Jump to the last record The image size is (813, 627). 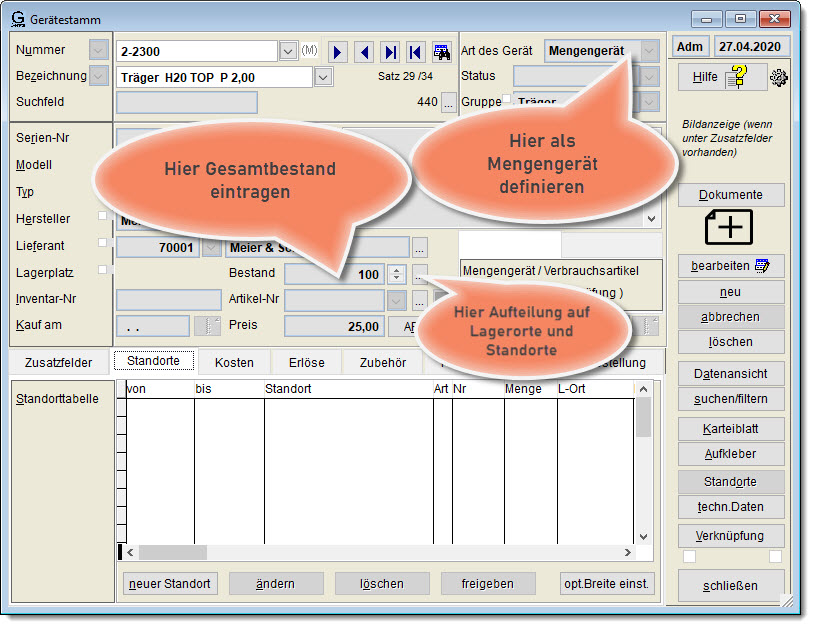coord(390,51)
